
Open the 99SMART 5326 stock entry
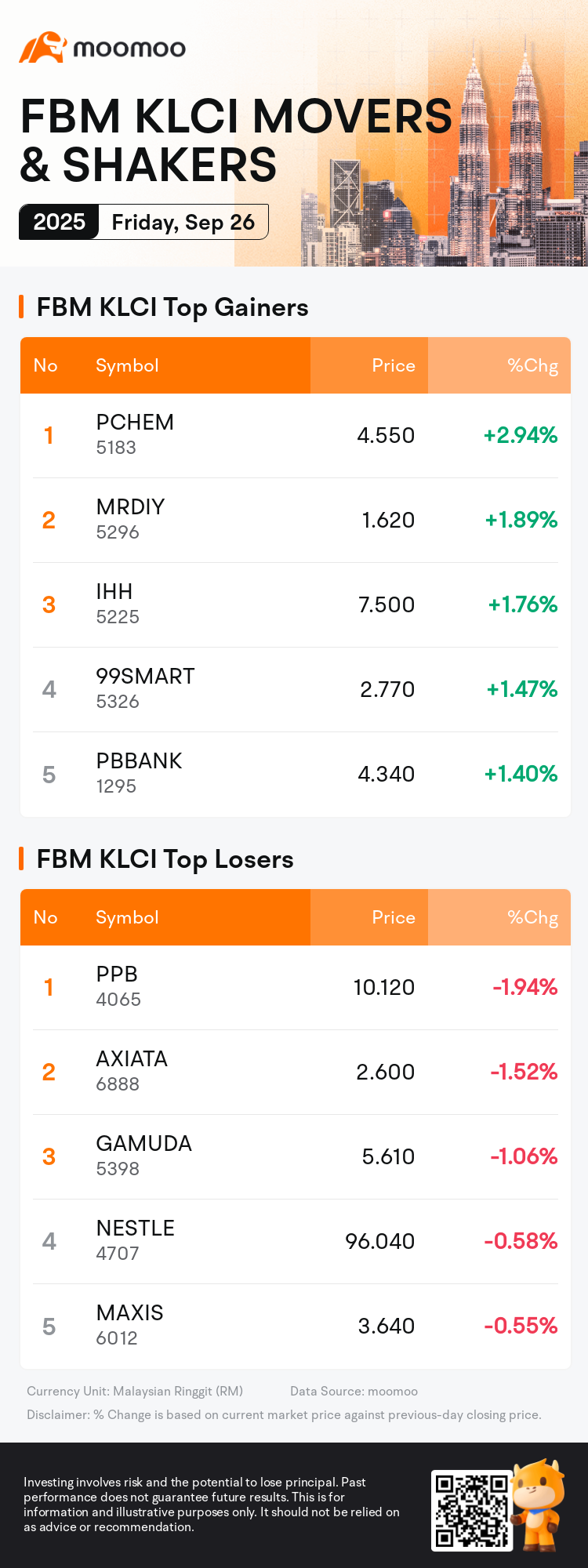(295, 689)
